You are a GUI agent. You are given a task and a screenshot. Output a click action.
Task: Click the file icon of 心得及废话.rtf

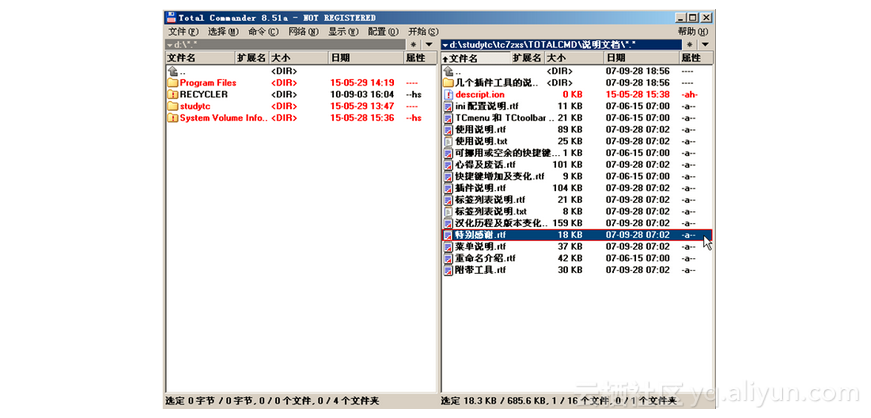448,165
